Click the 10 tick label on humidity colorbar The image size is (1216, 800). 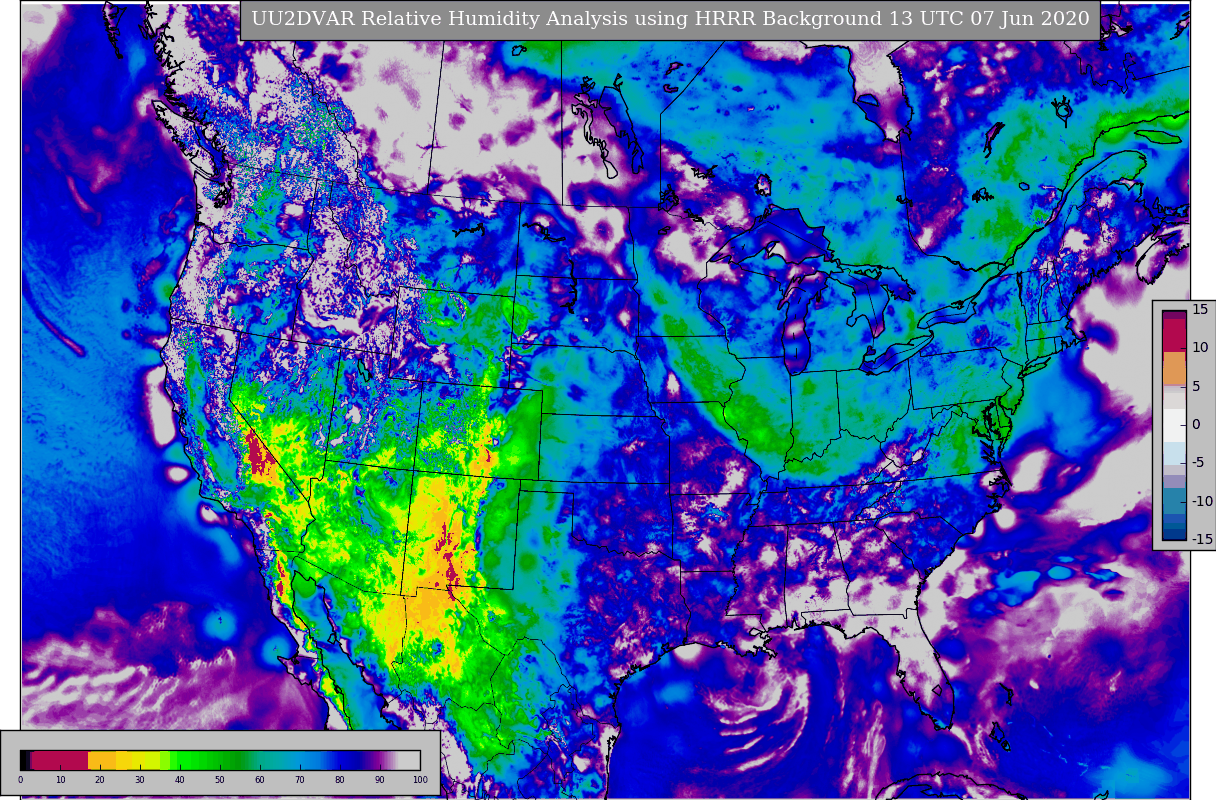[60, 780]
